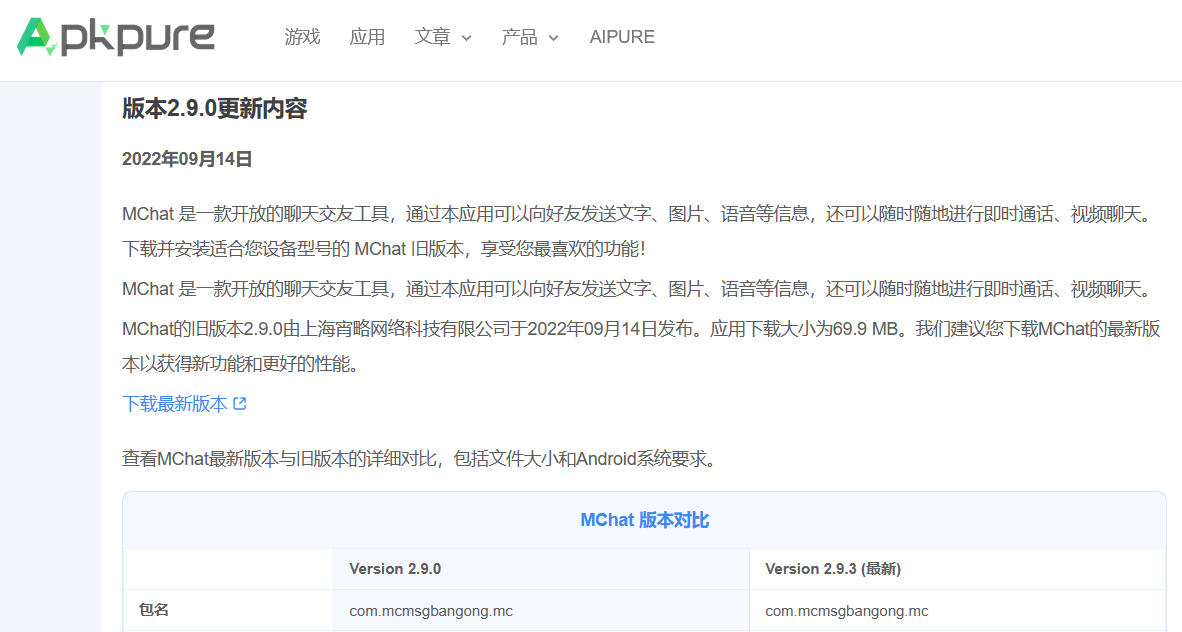Click the paragraph starting MChat的旧版本2.9.0由上海
The image size is (1182, 632).
(x=642, y=347)
